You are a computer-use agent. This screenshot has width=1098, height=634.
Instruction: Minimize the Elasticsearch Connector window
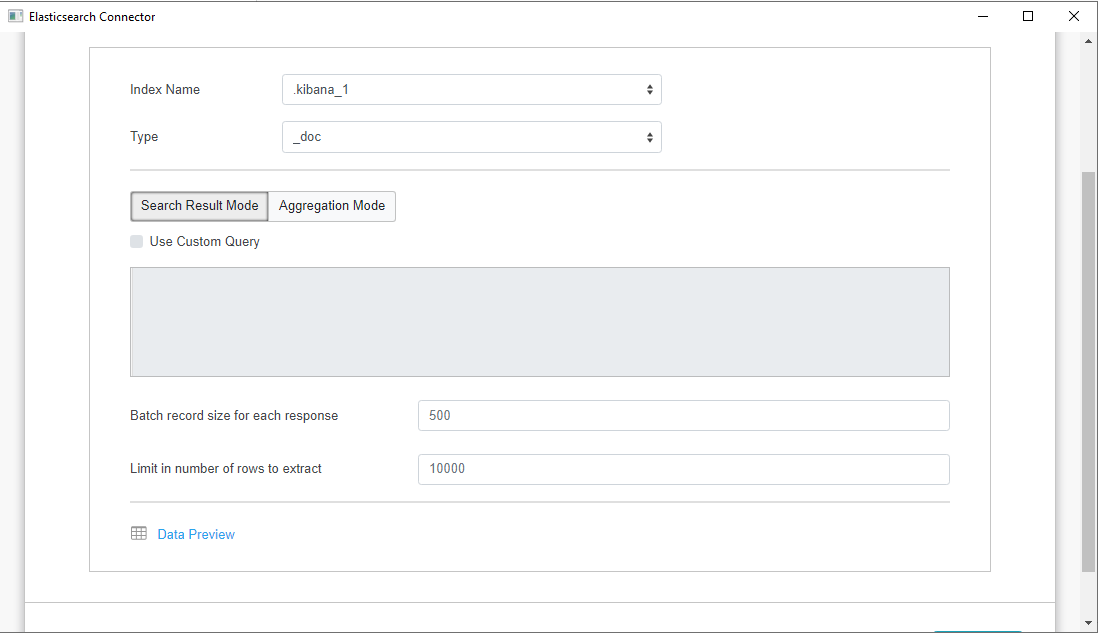point(982,16)
